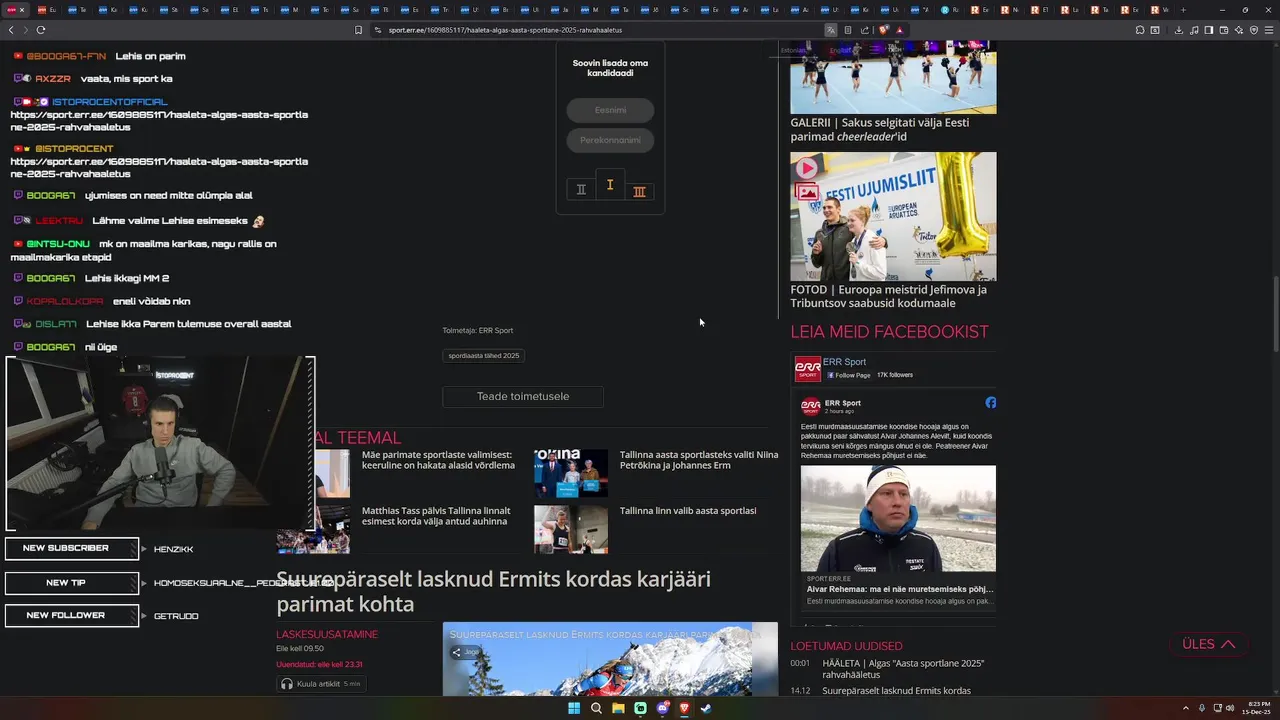
Task: Open the downloads icon in browser toolbar
Action: pyautogui.click(x=1179, y=30)
